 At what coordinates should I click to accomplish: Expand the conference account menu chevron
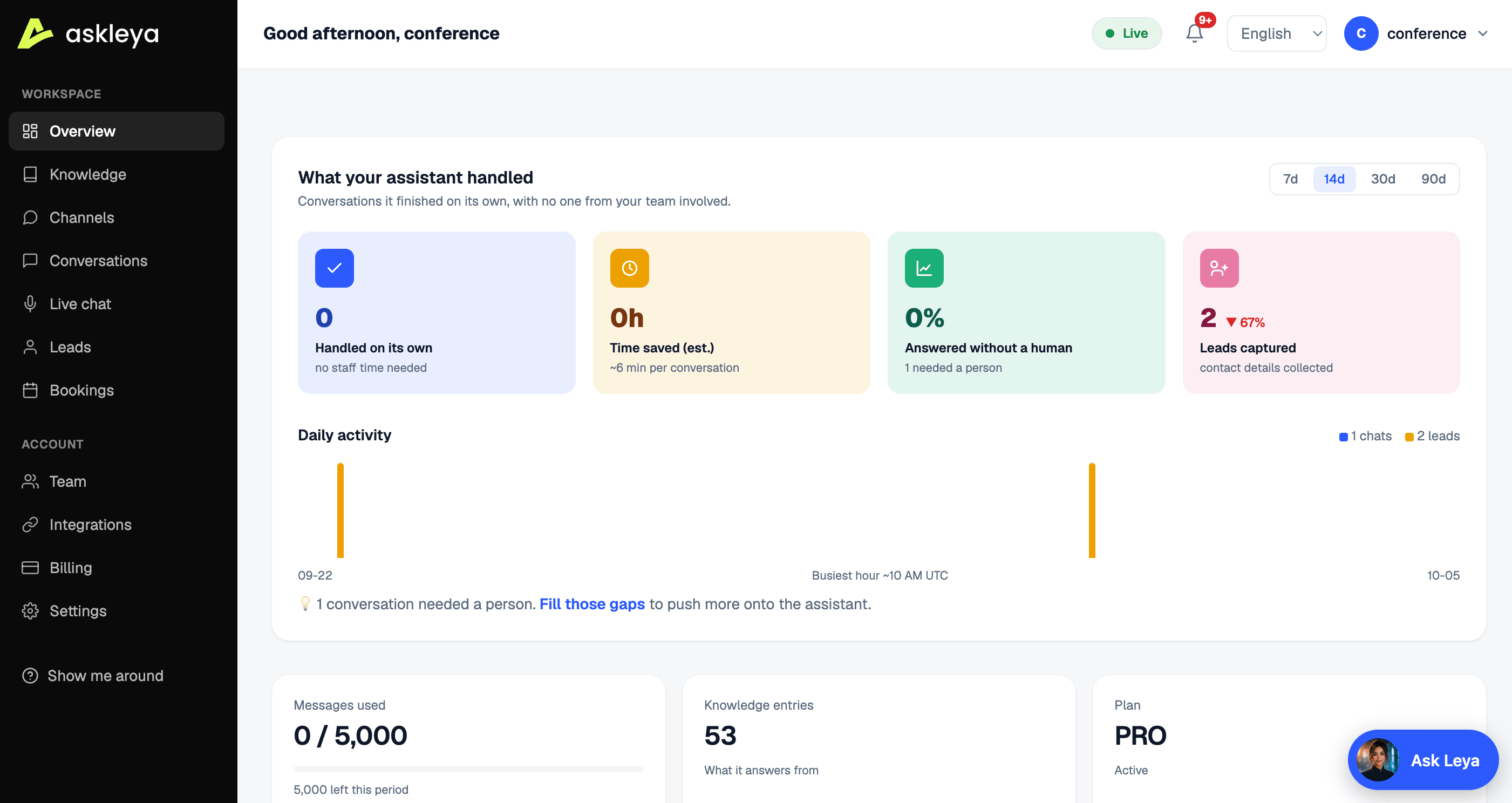(1483, 33)
